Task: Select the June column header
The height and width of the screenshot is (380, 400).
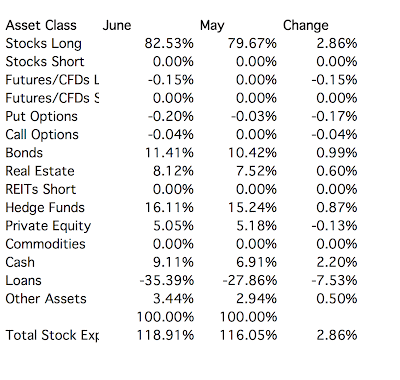Action: click(x=117, y=26)
